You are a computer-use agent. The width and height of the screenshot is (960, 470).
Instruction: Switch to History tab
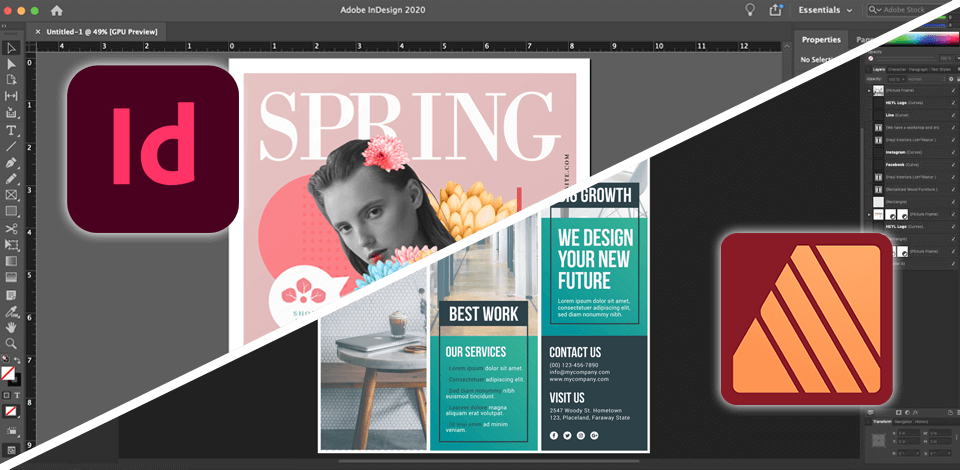coord(921,422)
